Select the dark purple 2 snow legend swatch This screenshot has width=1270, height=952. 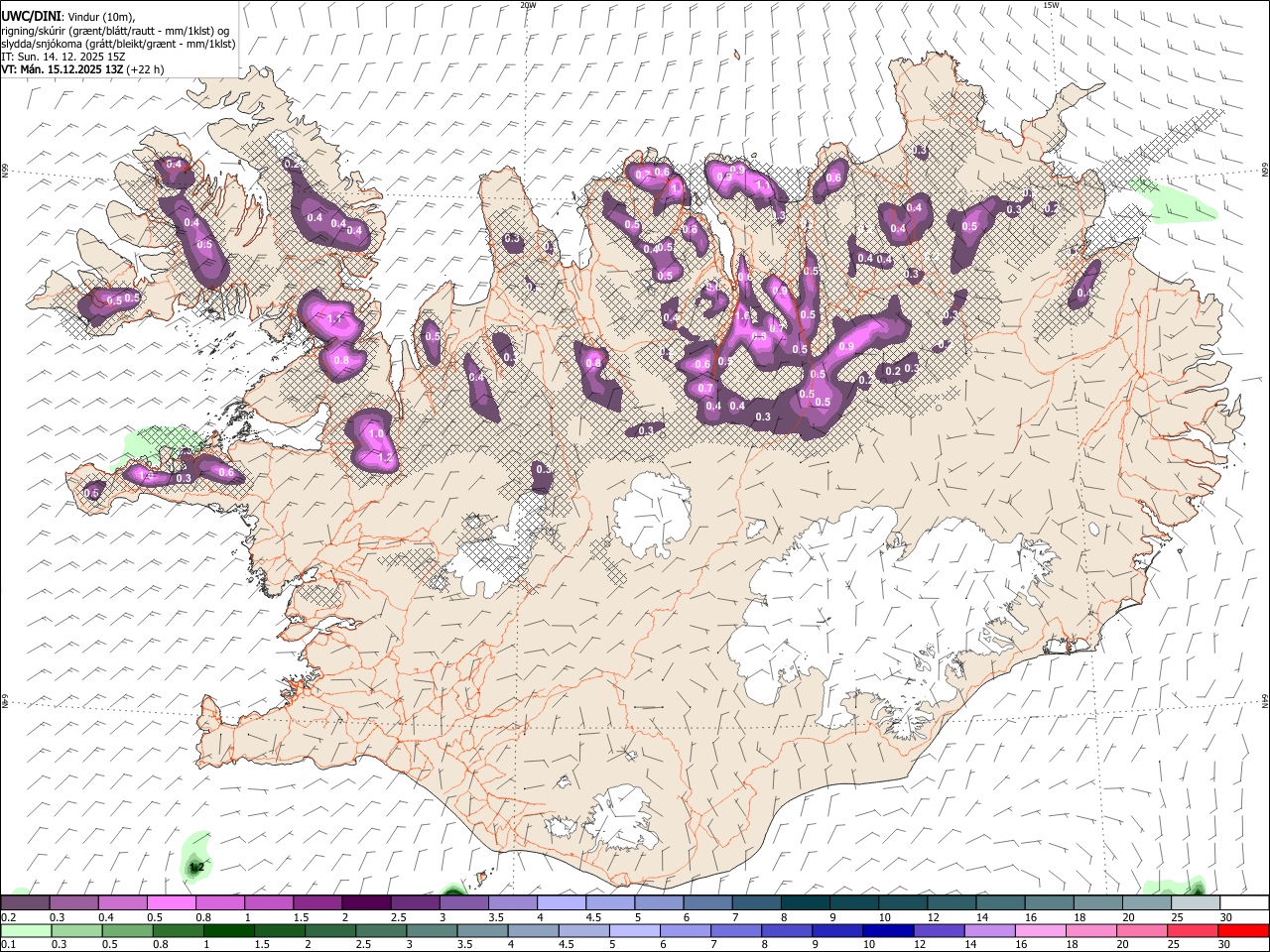pyautogui.click(x=366, y=903)
